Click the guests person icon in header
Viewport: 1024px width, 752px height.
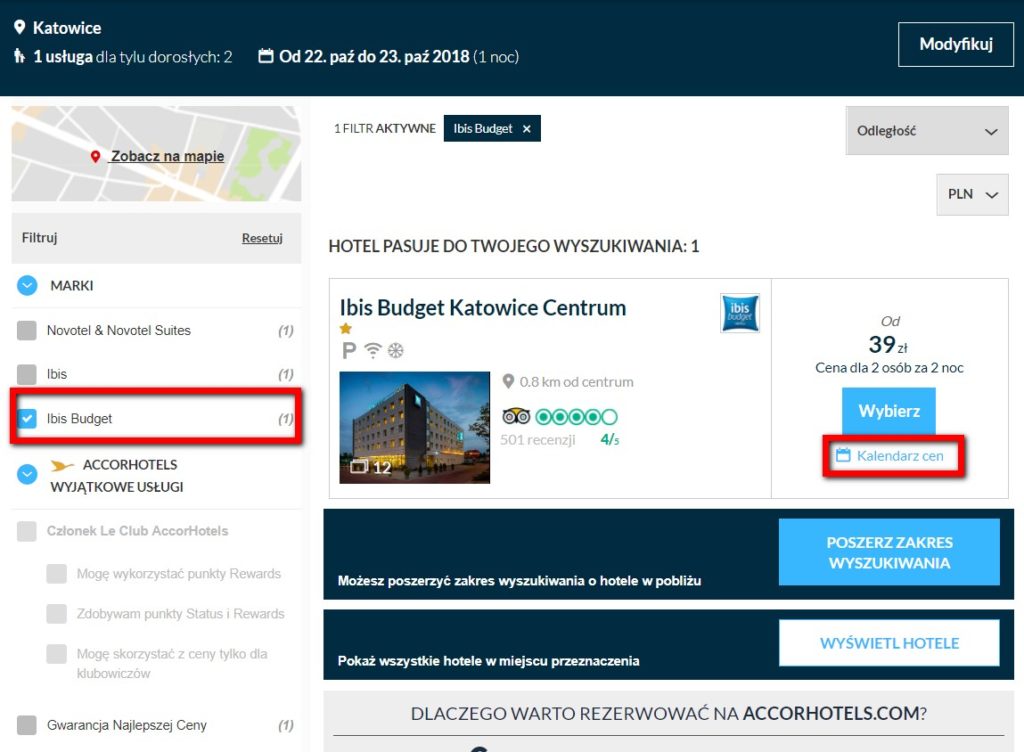pos(20,56)
